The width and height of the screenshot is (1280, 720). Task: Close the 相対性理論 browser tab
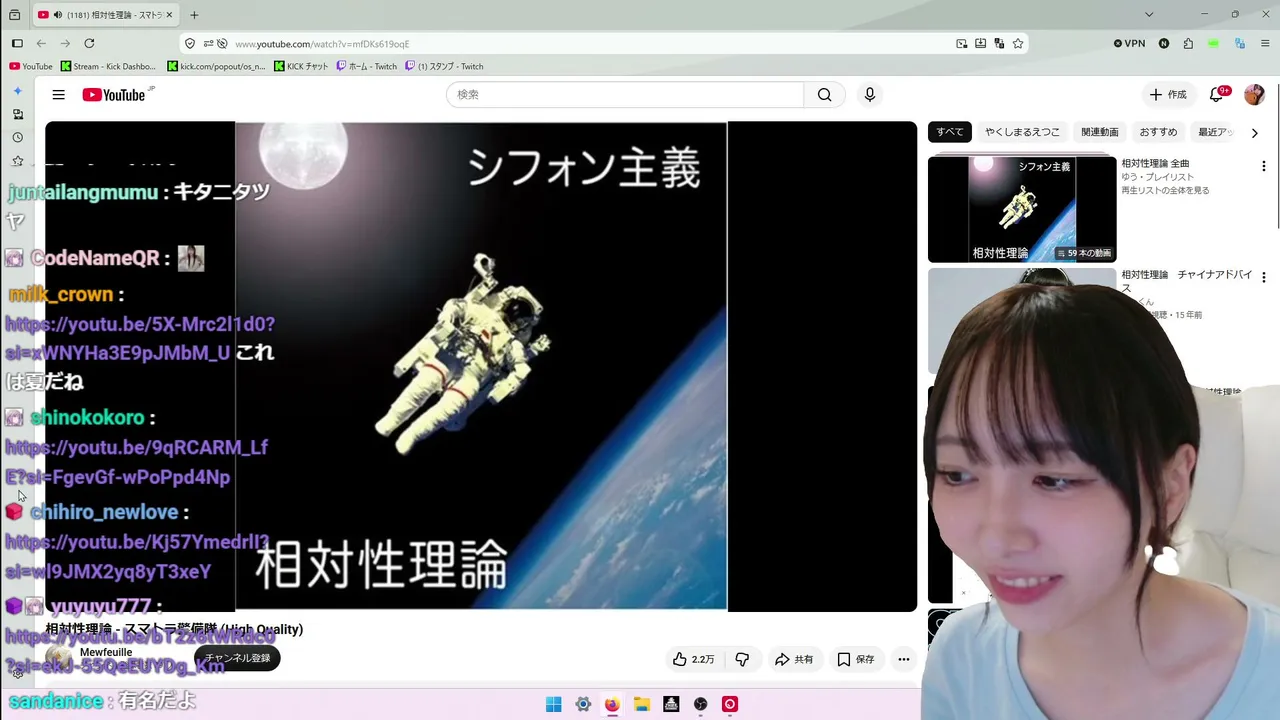[x=169, y=15]
